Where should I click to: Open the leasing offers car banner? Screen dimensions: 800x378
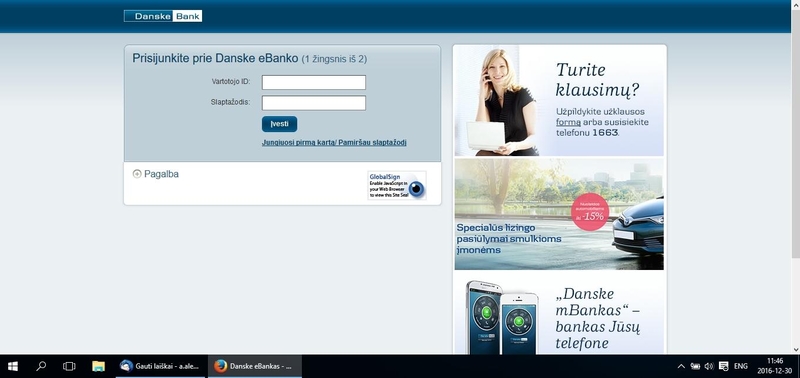click(x=559, y=214)
